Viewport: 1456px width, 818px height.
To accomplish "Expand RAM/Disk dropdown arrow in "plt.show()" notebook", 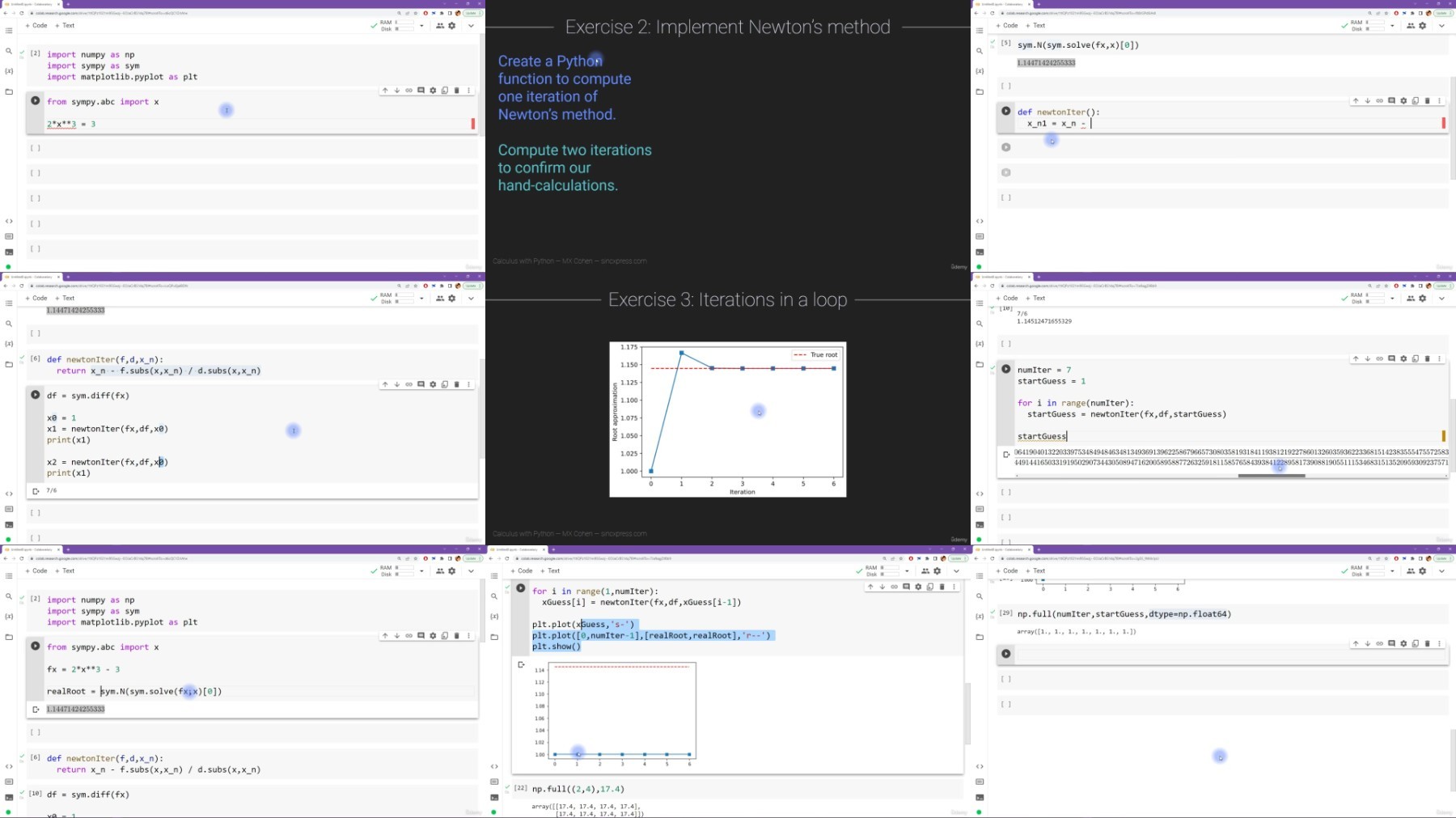I will [907, 571].
